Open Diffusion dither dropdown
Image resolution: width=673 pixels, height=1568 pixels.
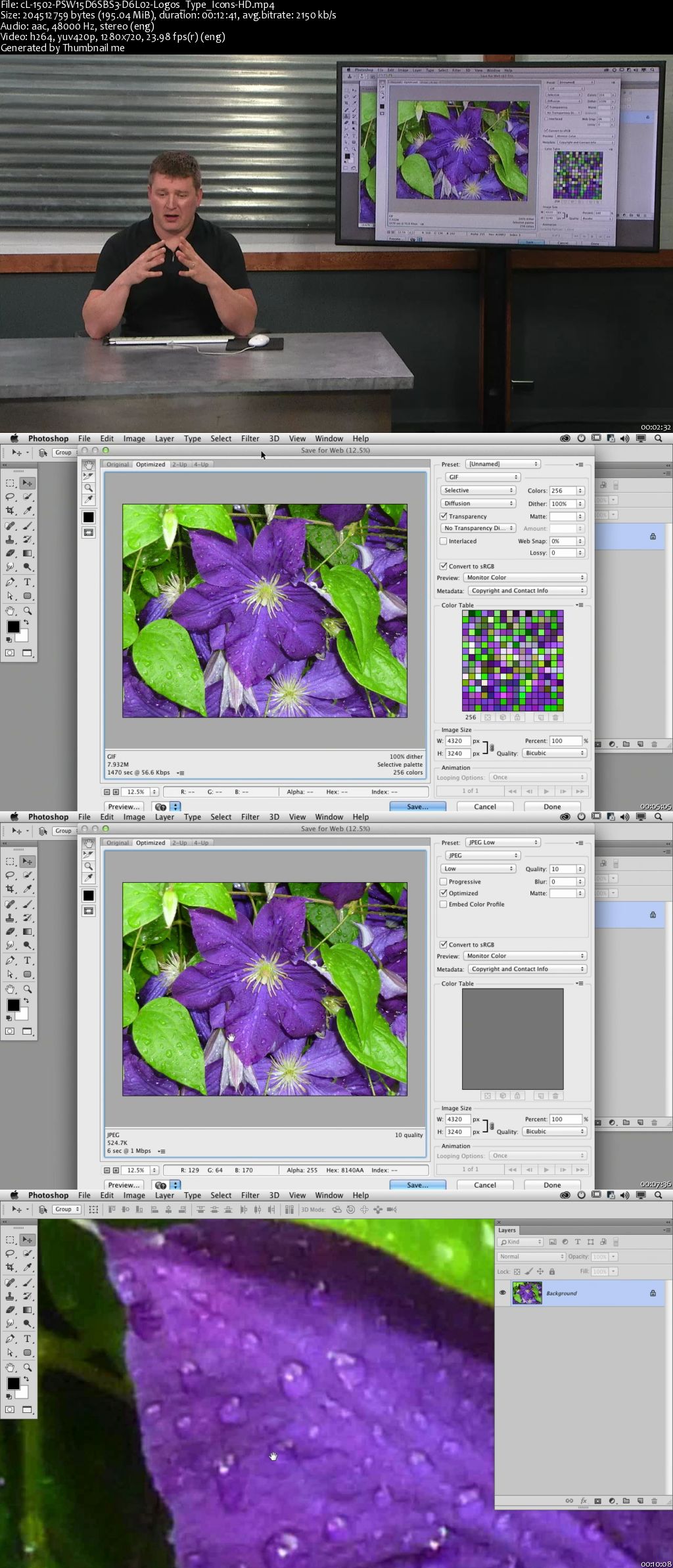click(477, 503)
